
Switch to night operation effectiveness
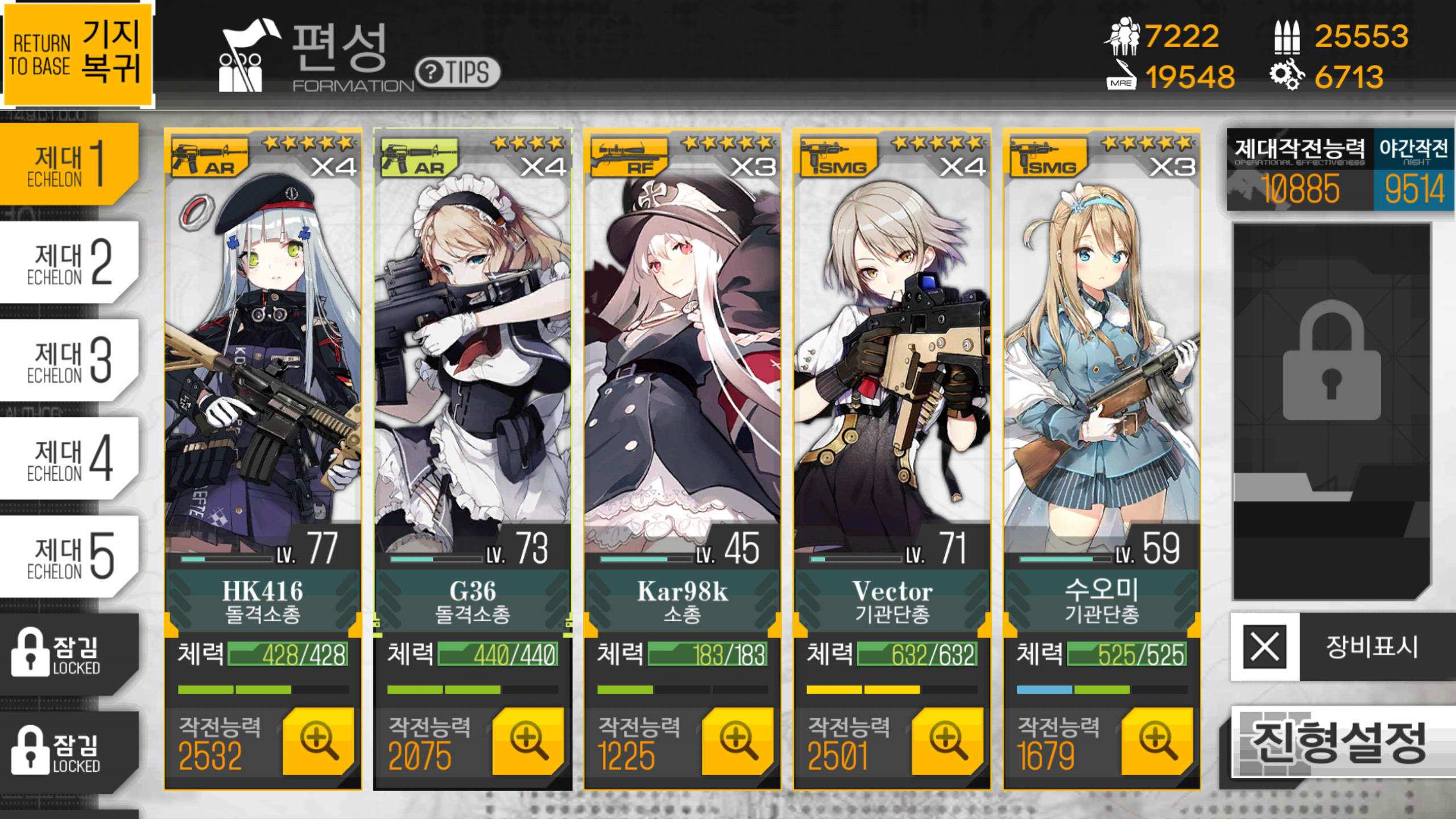1414,169
